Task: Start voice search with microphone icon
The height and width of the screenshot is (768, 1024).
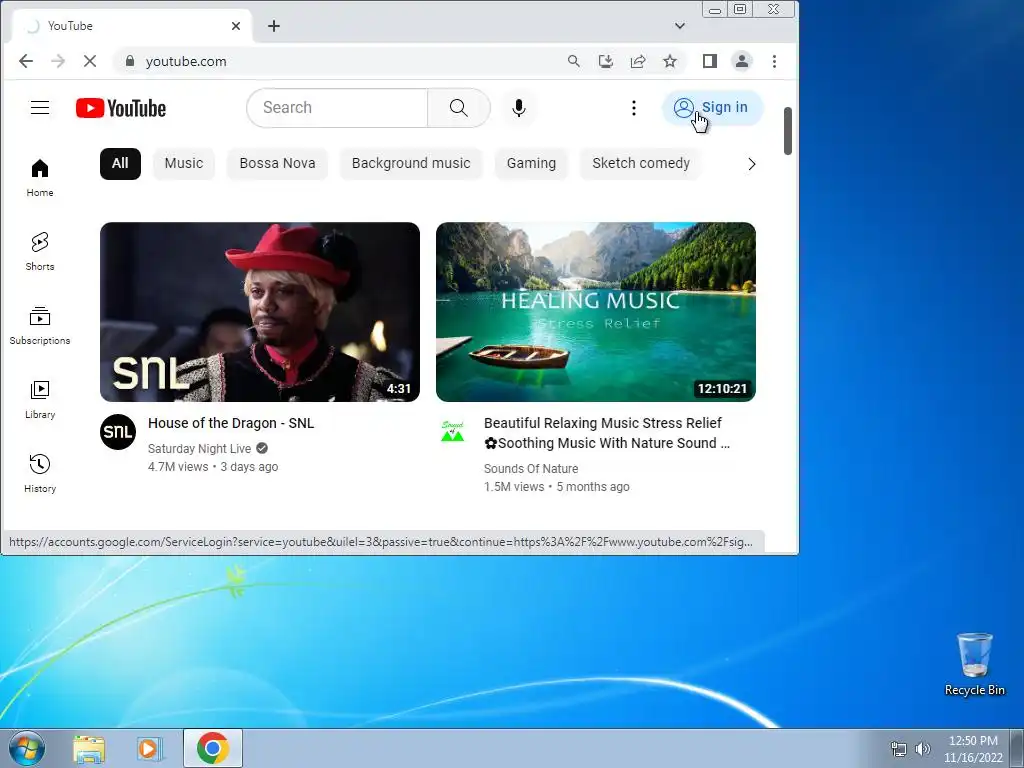Action: pos(519,108)
